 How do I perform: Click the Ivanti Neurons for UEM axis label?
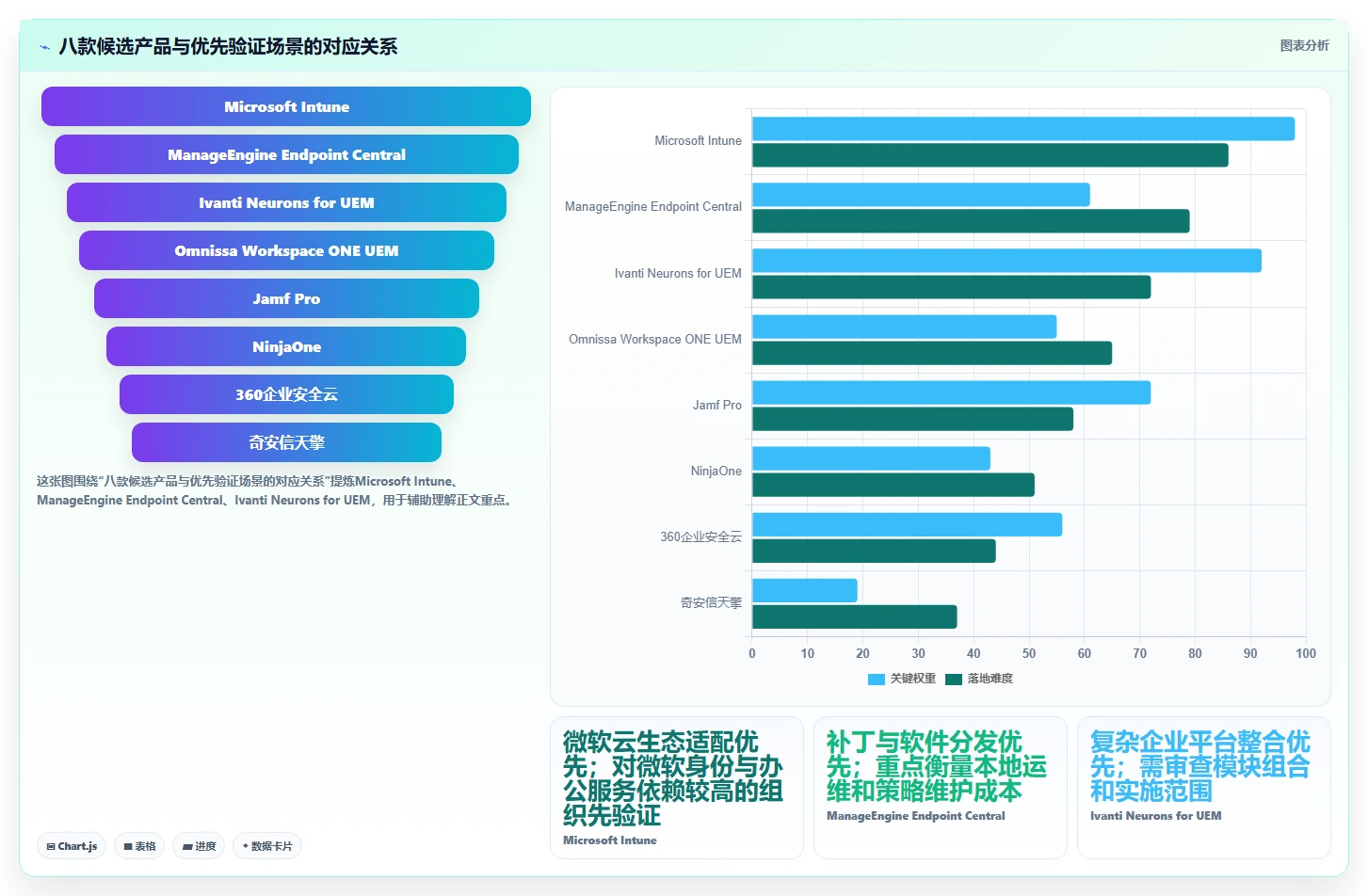pos(678,274)
